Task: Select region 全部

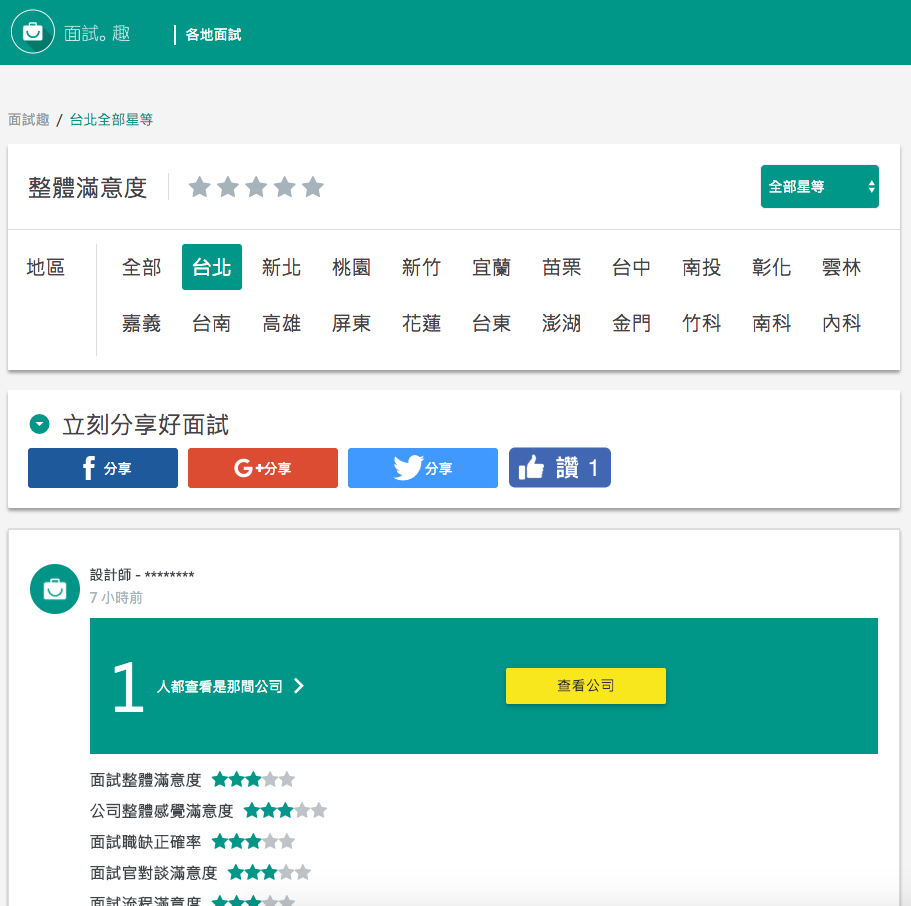Action: point(141,267)
